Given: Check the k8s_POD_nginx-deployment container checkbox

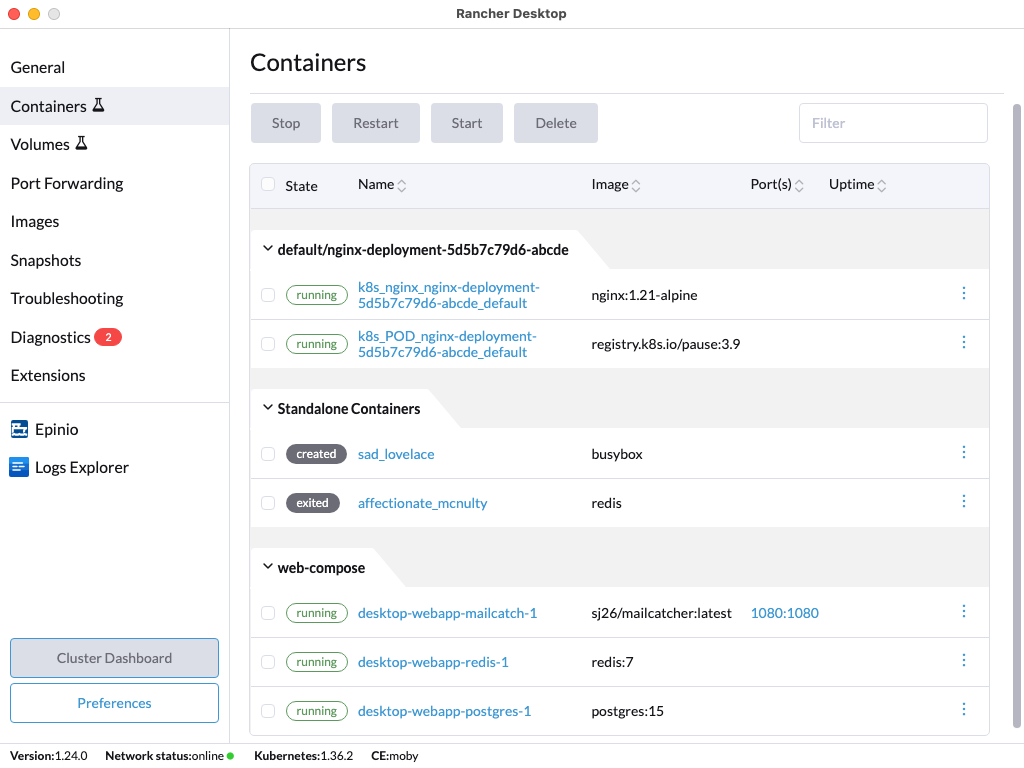Looking at the screenshot, I should point(268,344).
